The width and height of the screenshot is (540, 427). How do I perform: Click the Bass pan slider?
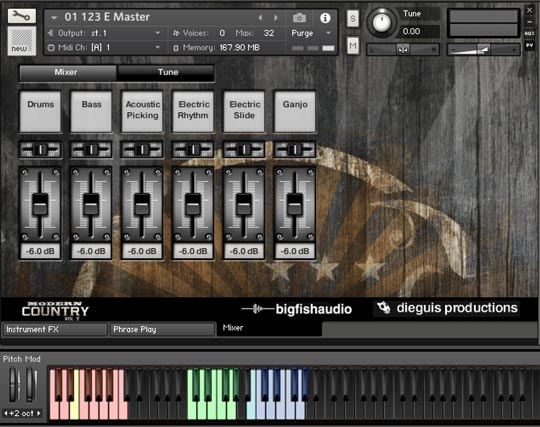[x=91, y=149]
